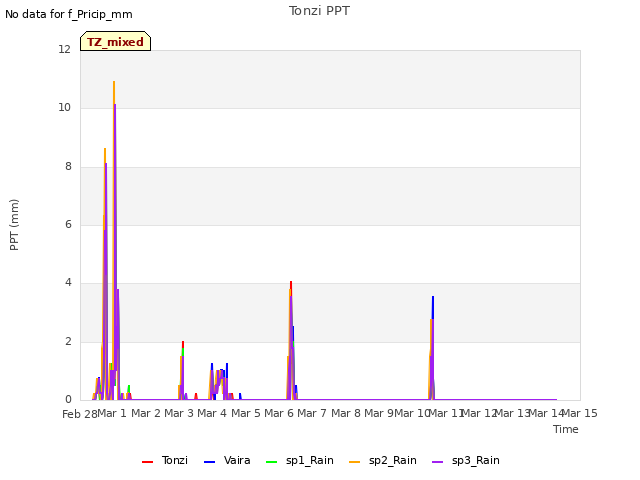Image resolution: width=640 pixels, height=480 pixels.
Task: Click the y-axis value 2
Action: [x=68, y=341]
